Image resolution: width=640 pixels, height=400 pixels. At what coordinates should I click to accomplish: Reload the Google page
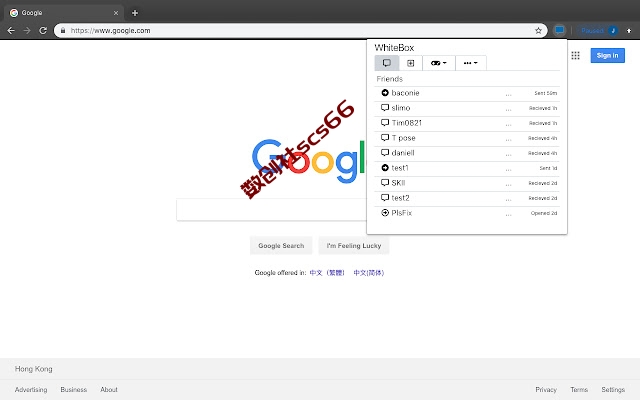tap(43, 31)
